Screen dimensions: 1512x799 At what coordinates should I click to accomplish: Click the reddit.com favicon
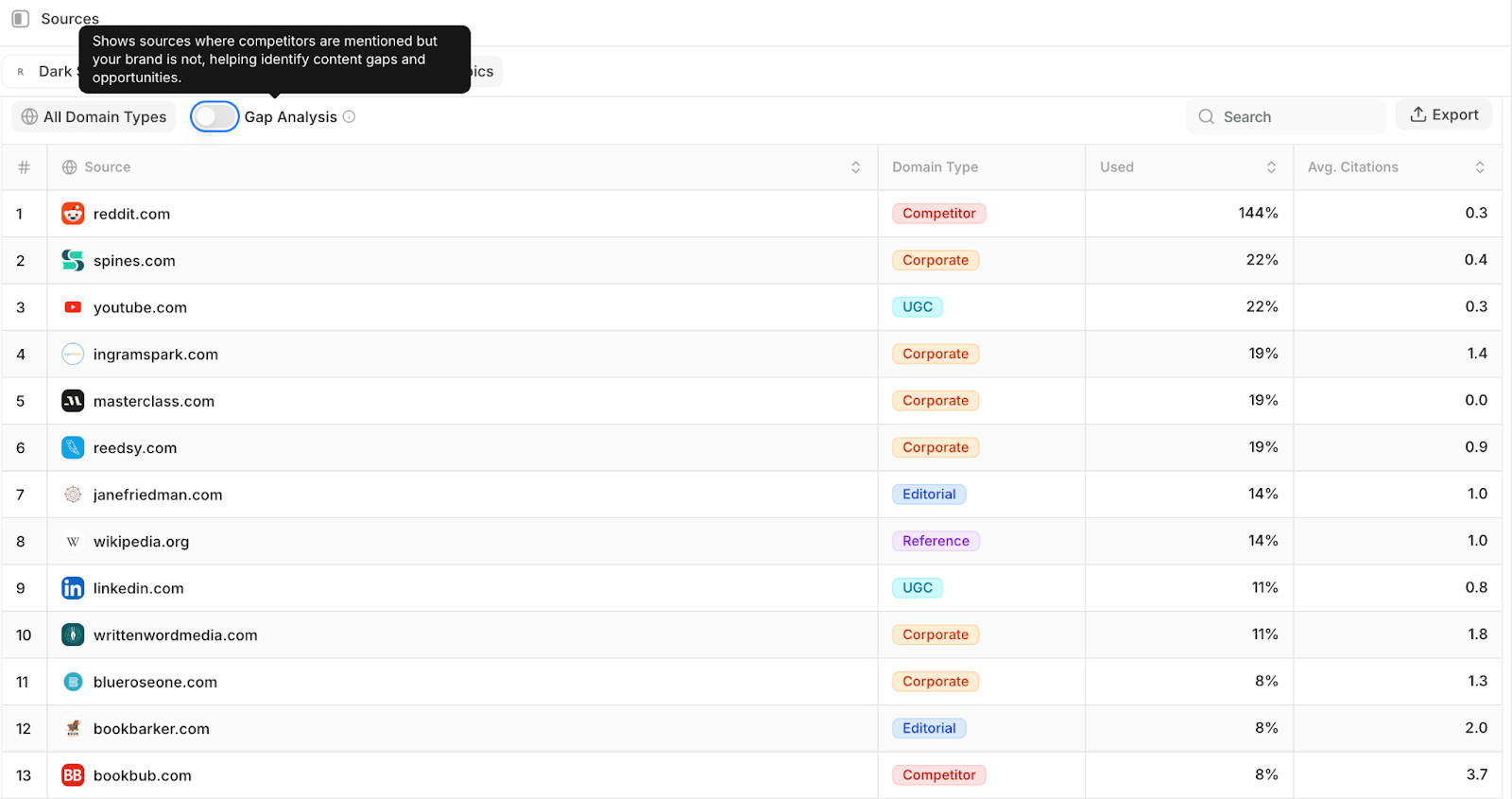73,214
